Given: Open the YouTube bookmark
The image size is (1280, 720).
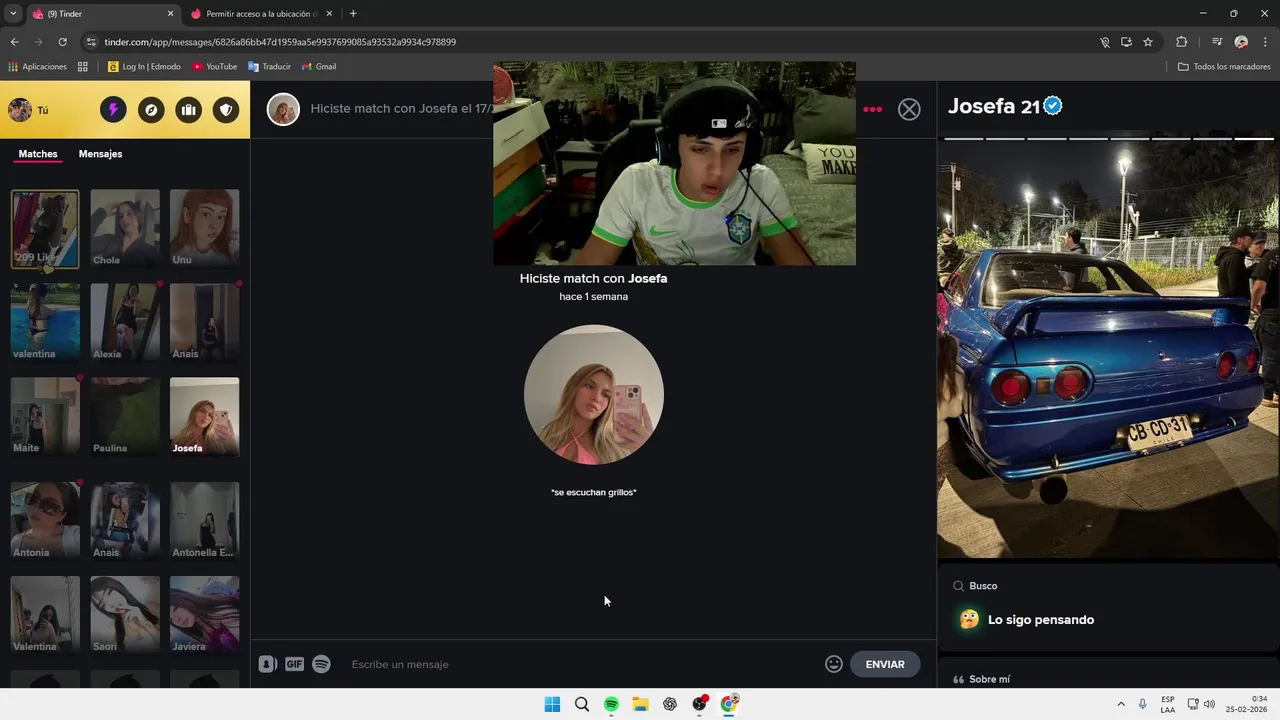Looking at the screenshot, I should pyautogui.click(x=215, y=67).
